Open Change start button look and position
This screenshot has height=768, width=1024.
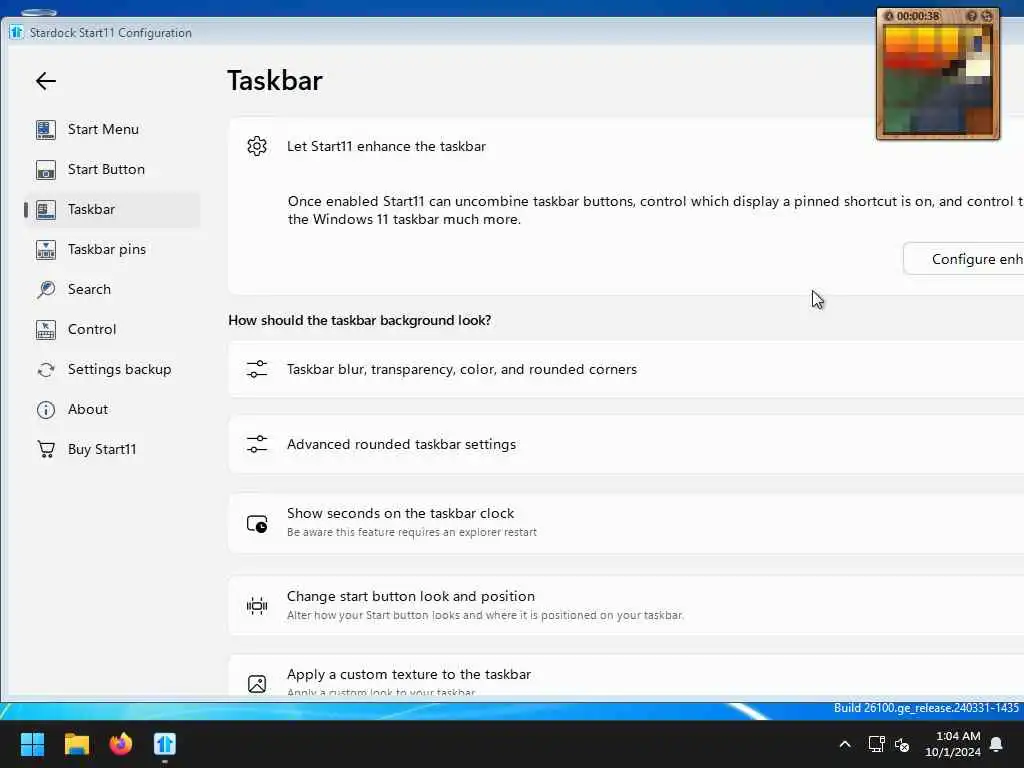pyautogui.click(x=626, y=606)
